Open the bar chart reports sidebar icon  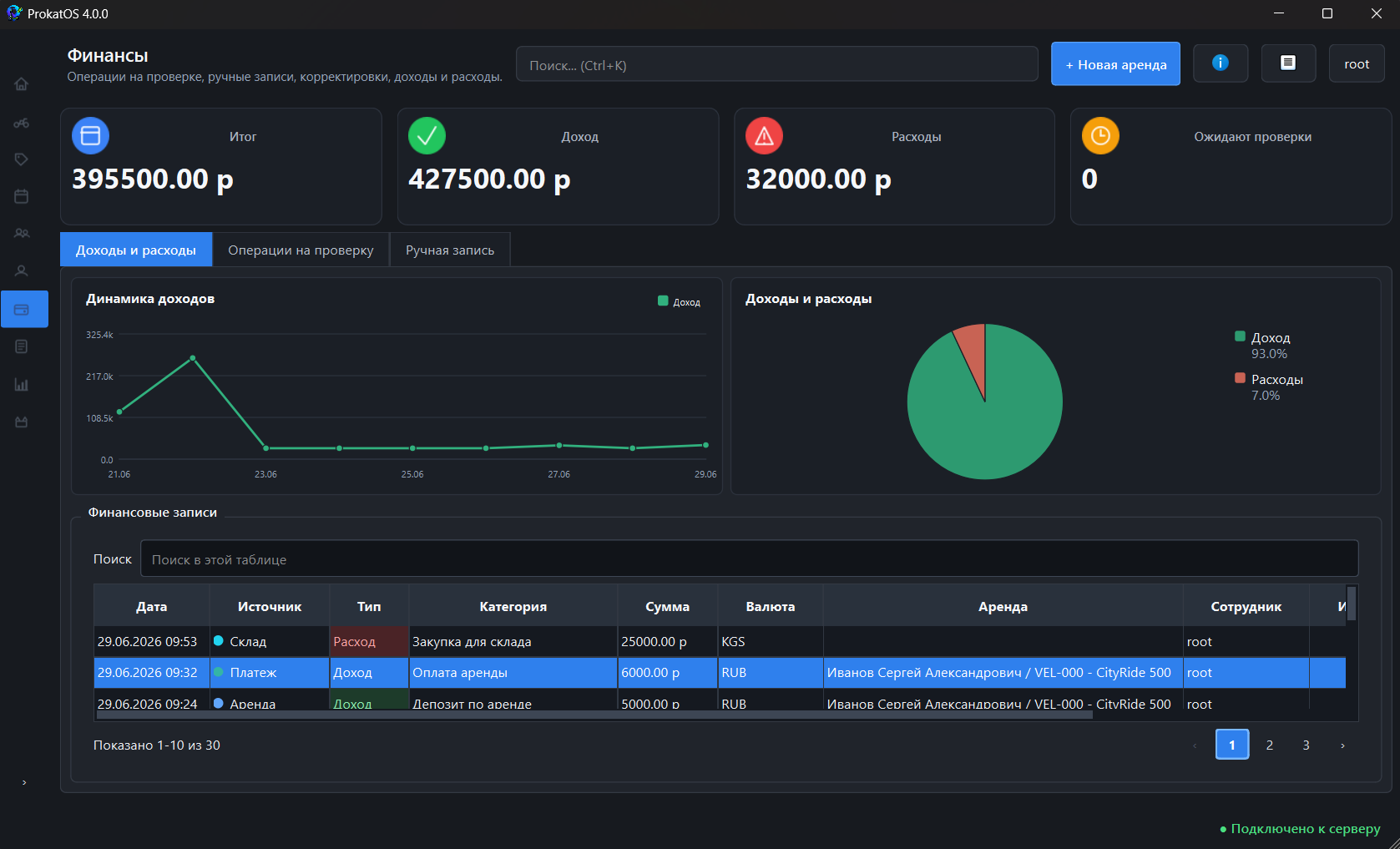click(x=22, y=385)
